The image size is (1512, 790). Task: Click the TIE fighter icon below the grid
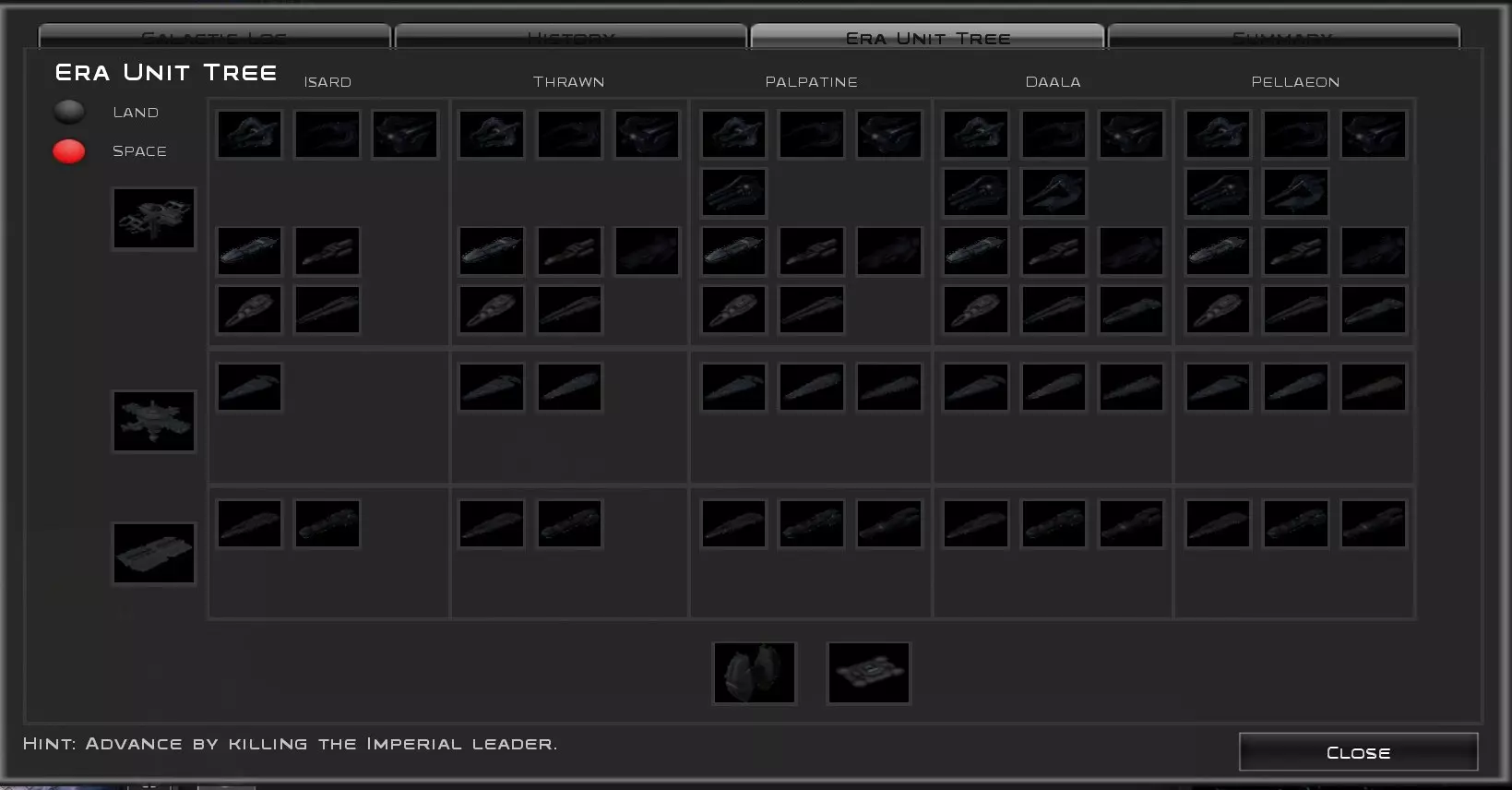point(755,673)
